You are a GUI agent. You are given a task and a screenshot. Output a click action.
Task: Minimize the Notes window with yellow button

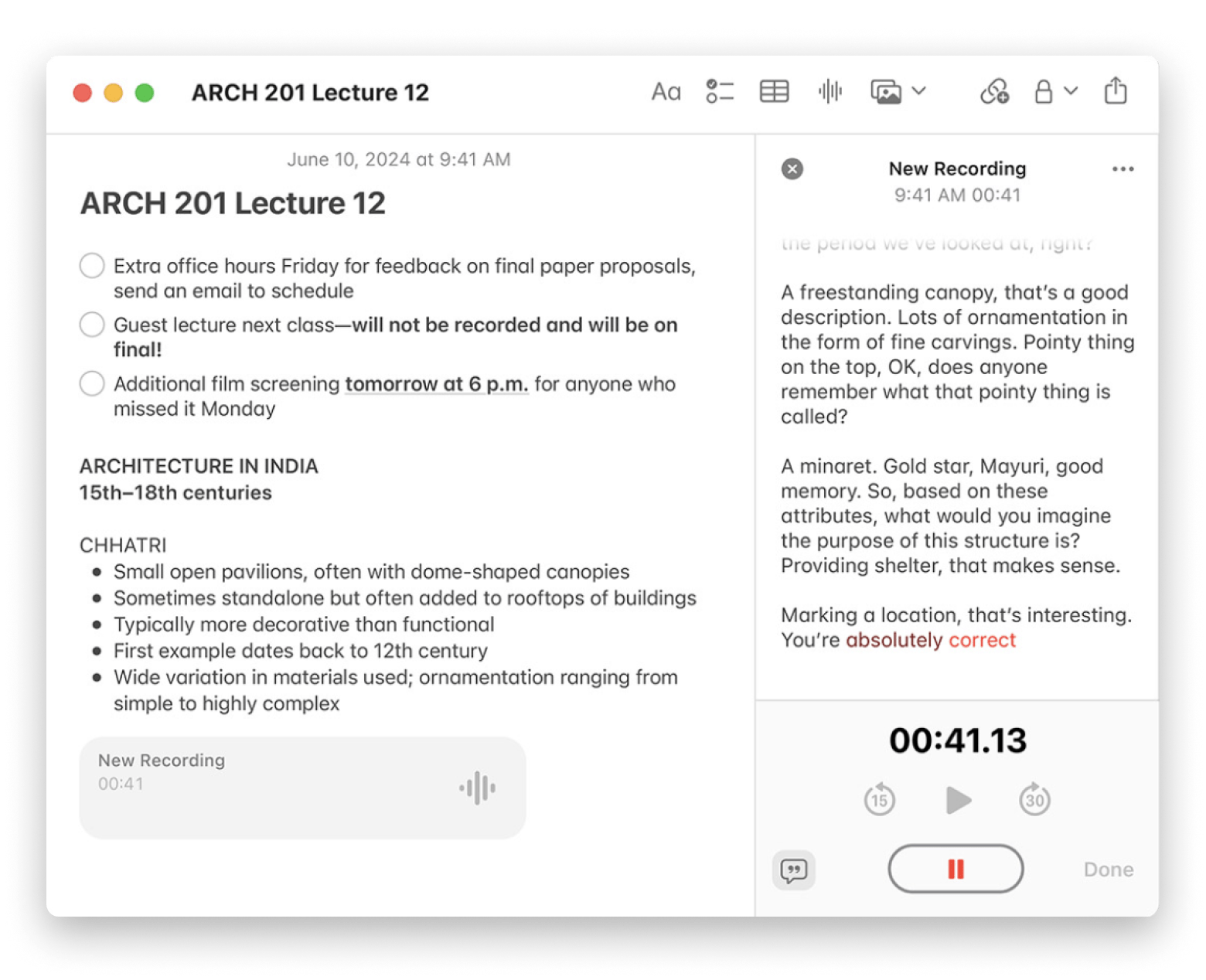113,93
